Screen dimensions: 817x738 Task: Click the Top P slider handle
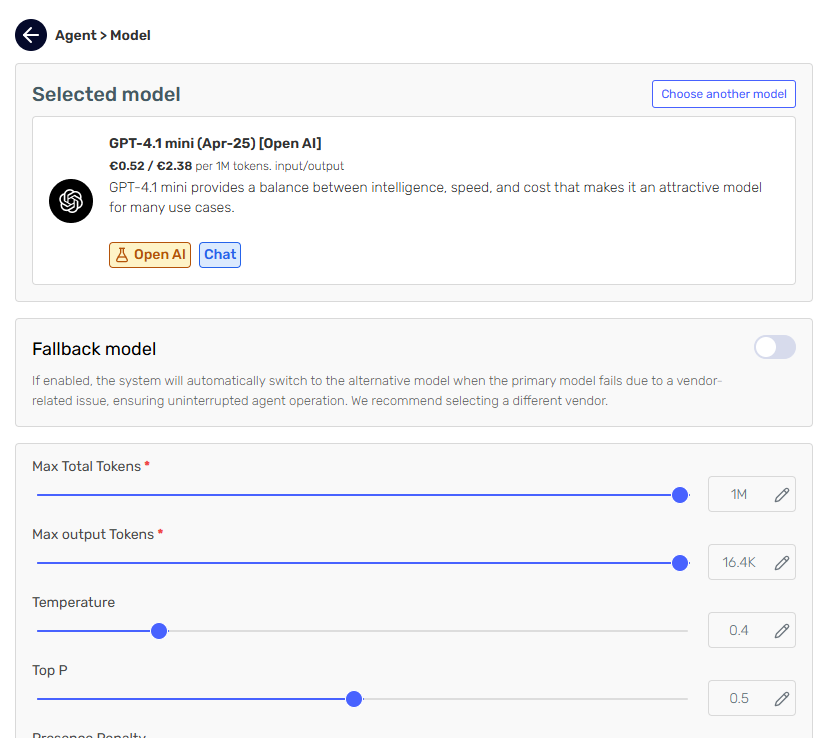[353, 699]
